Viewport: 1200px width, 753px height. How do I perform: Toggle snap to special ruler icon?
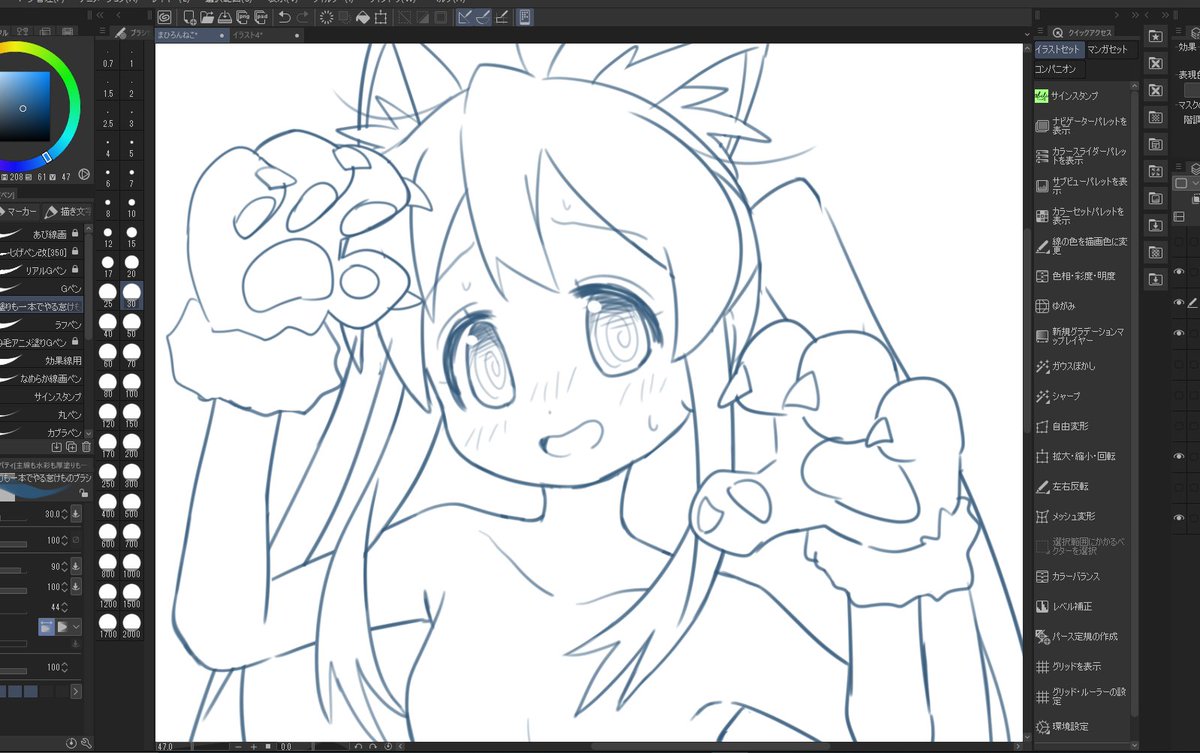[x=483, y=17]
